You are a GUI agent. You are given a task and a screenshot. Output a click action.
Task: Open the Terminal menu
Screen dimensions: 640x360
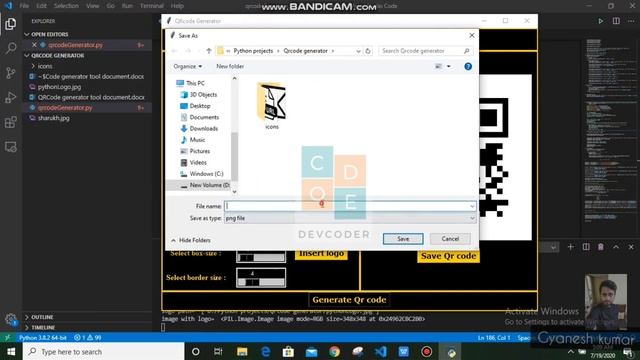pyautogui.click(x=151, y=6)
